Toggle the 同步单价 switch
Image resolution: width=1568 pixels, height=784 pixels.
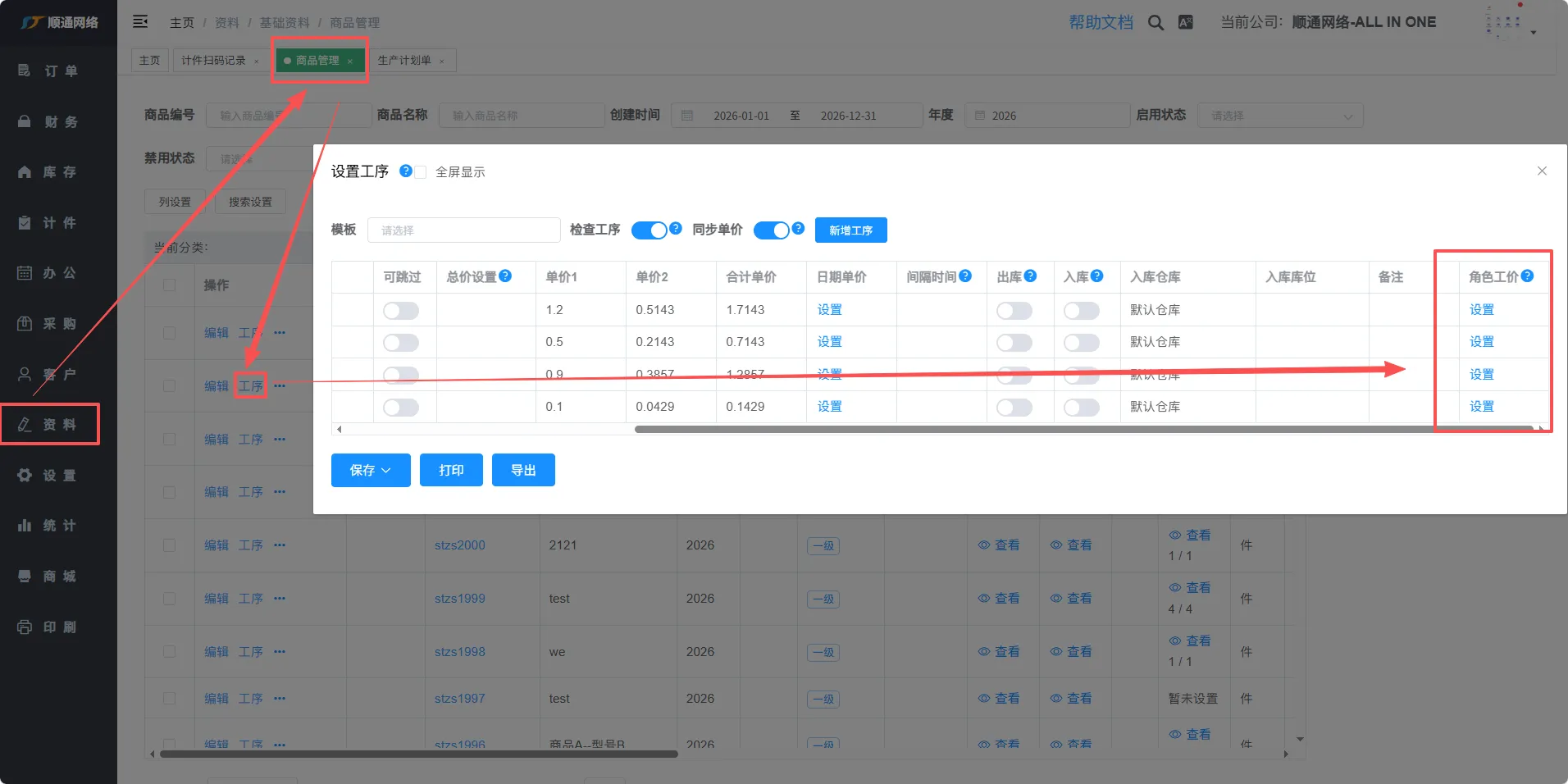pyautogui.click(x=771, y=230)
